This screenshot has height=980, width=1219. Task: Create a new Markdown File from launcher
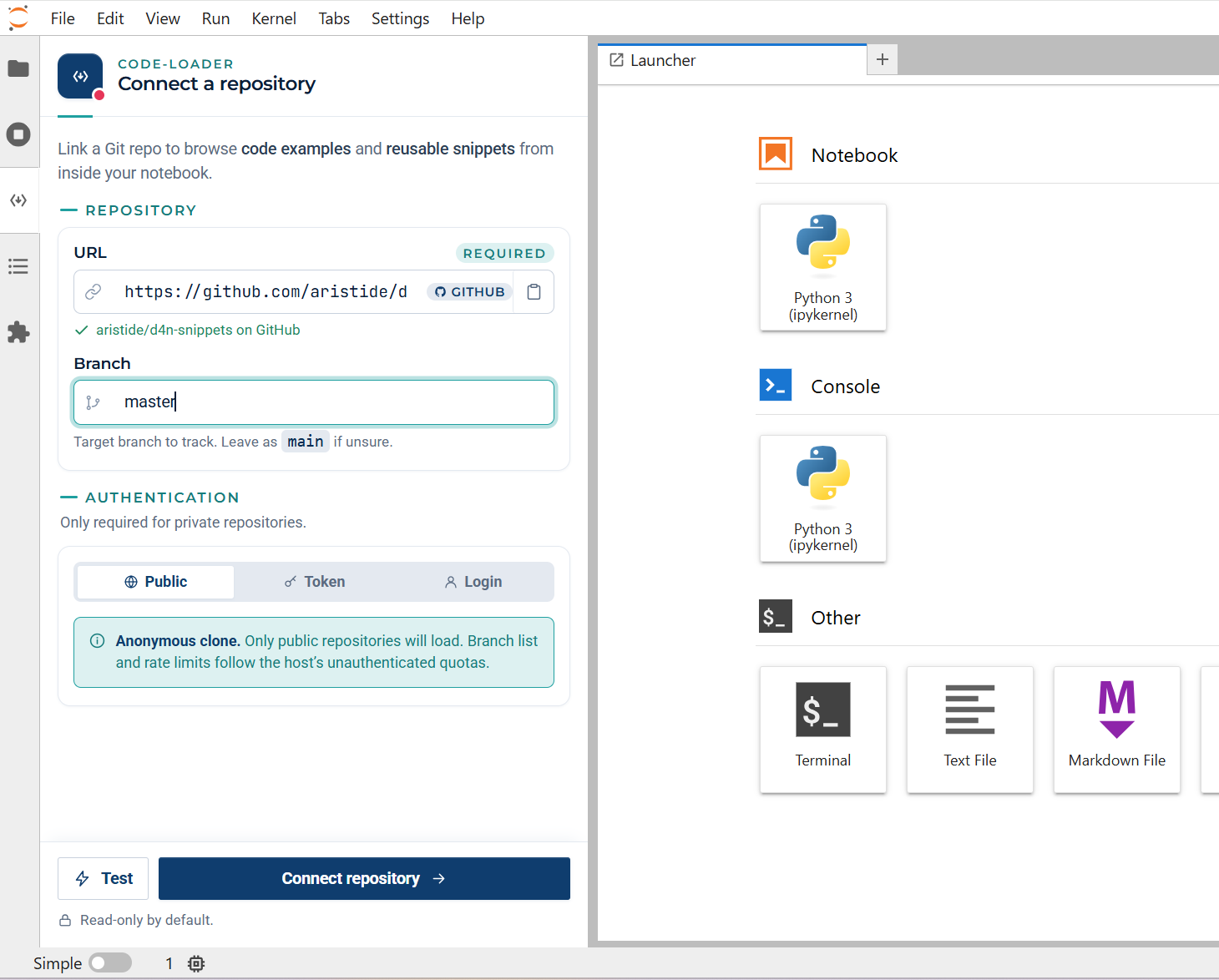(1117, 730)
